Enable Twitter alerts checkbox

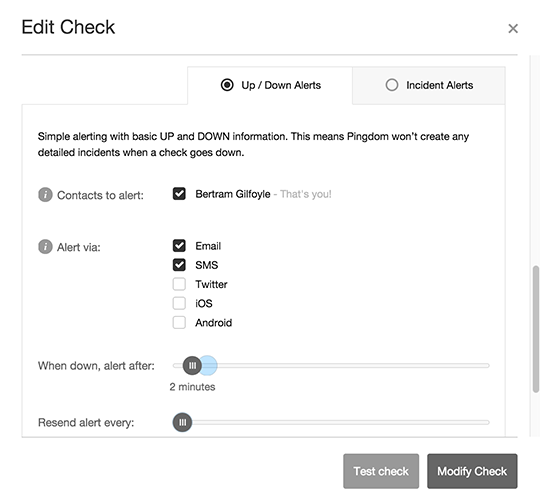179,284
